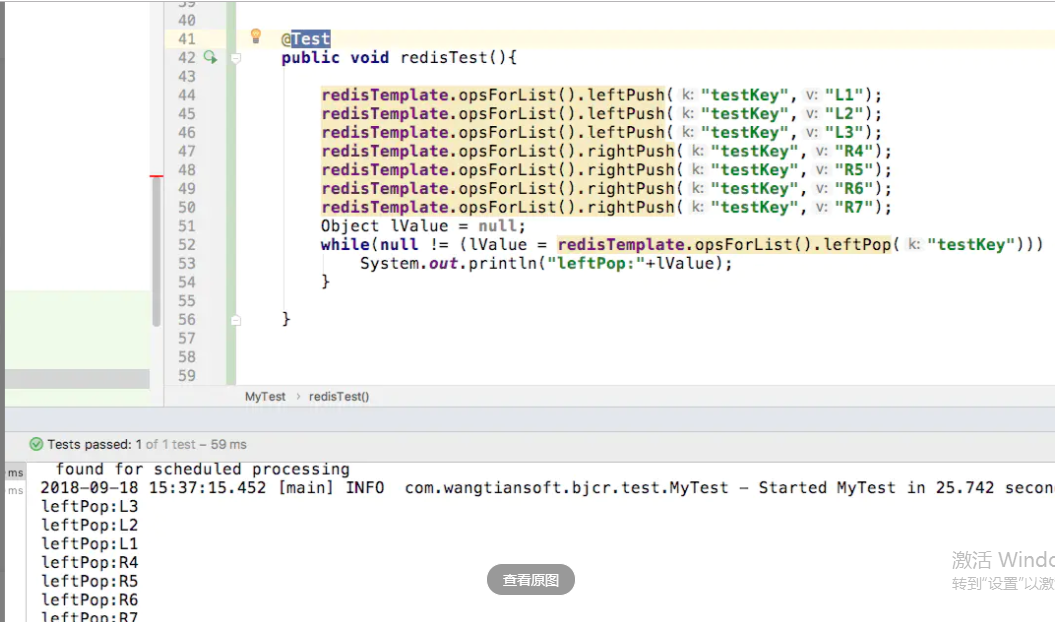Click the "R5" value on line 48

[x=854, y=170]
